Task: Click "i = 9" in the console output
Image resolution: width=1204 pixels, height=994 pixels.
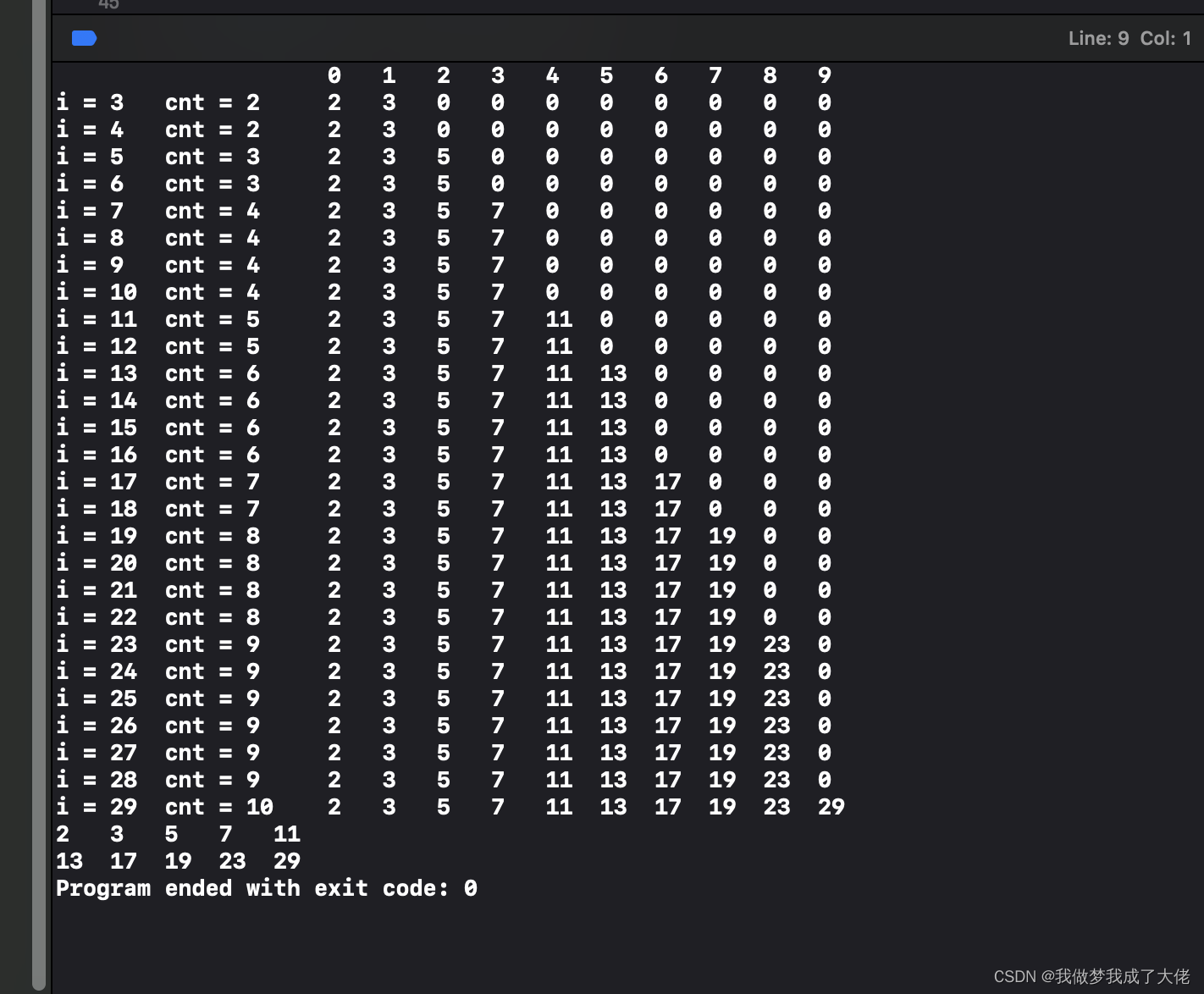Action: (90, 265)
